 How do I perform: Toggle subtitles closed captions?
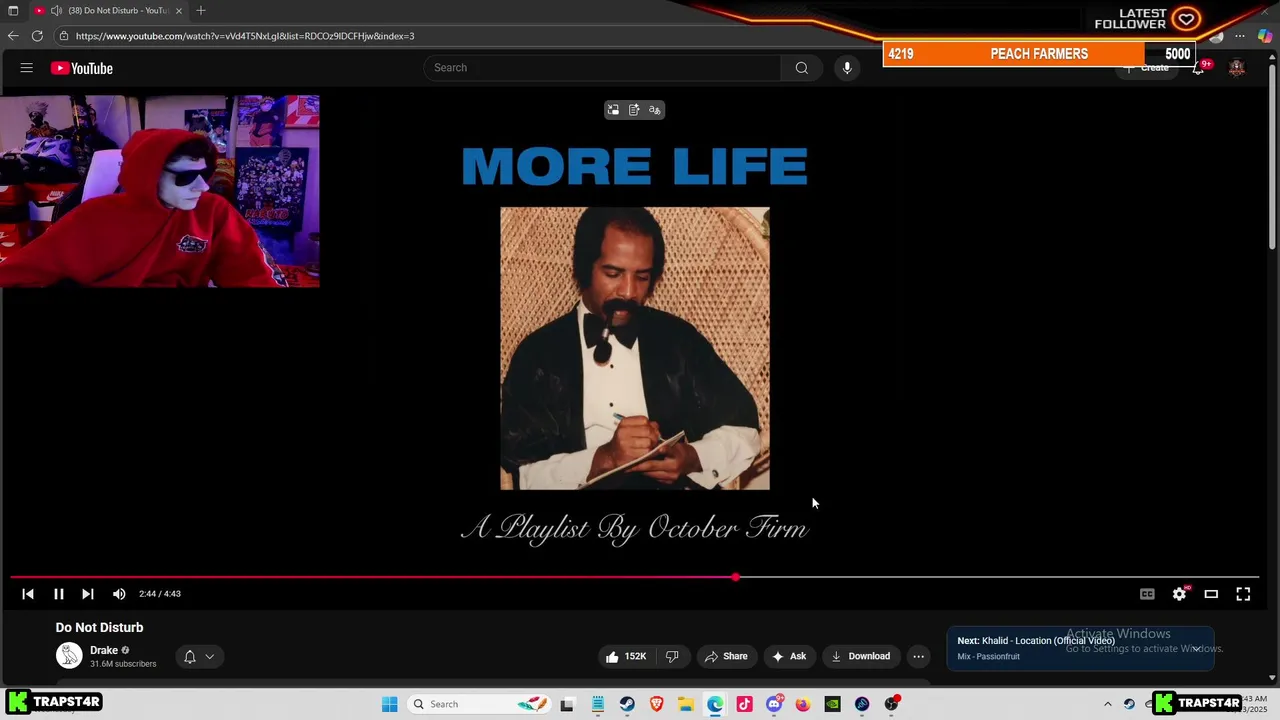(1147, 594)
